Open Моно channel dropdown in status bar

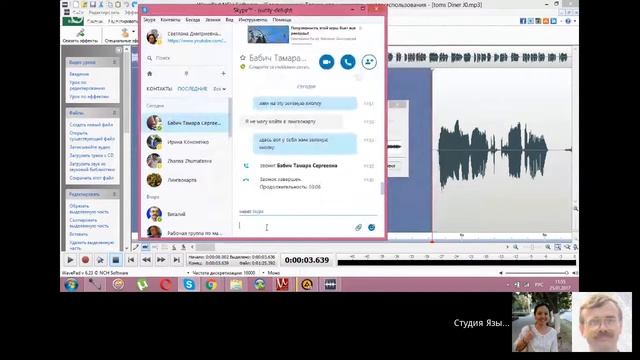[271, 273]
